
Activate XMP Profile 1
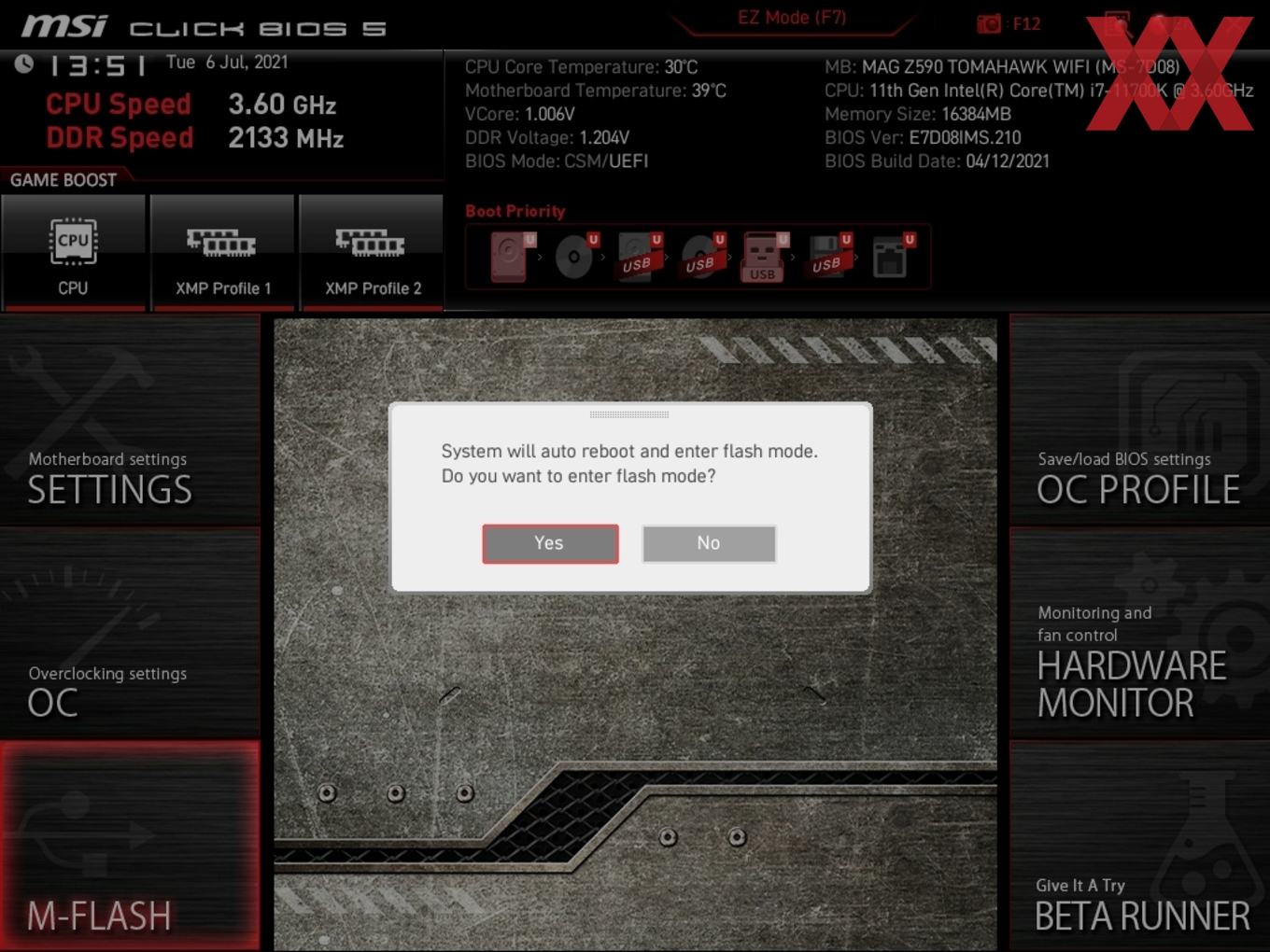click(222, 252)
